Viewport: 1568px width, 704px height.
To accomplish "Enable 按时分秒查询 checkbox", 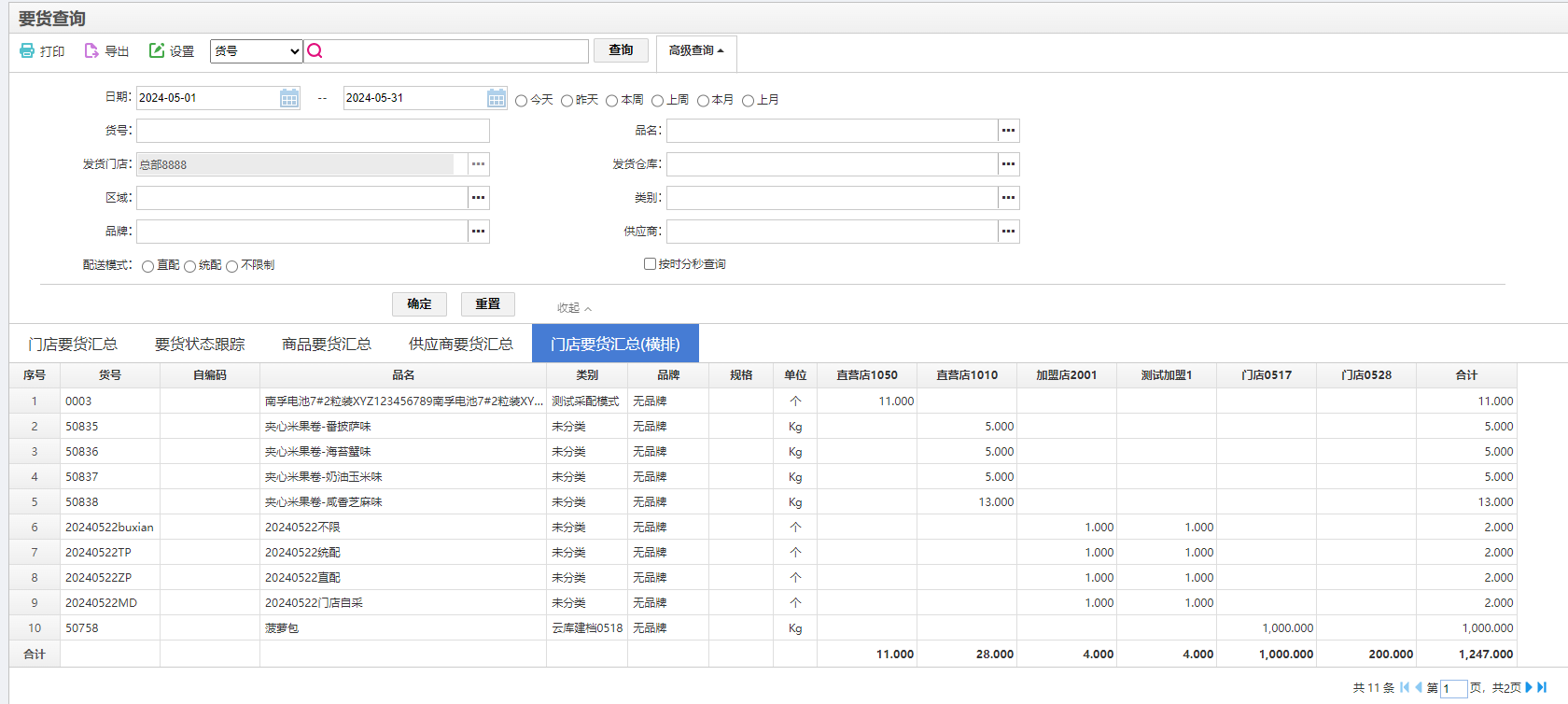I will (x=650, y=264).
